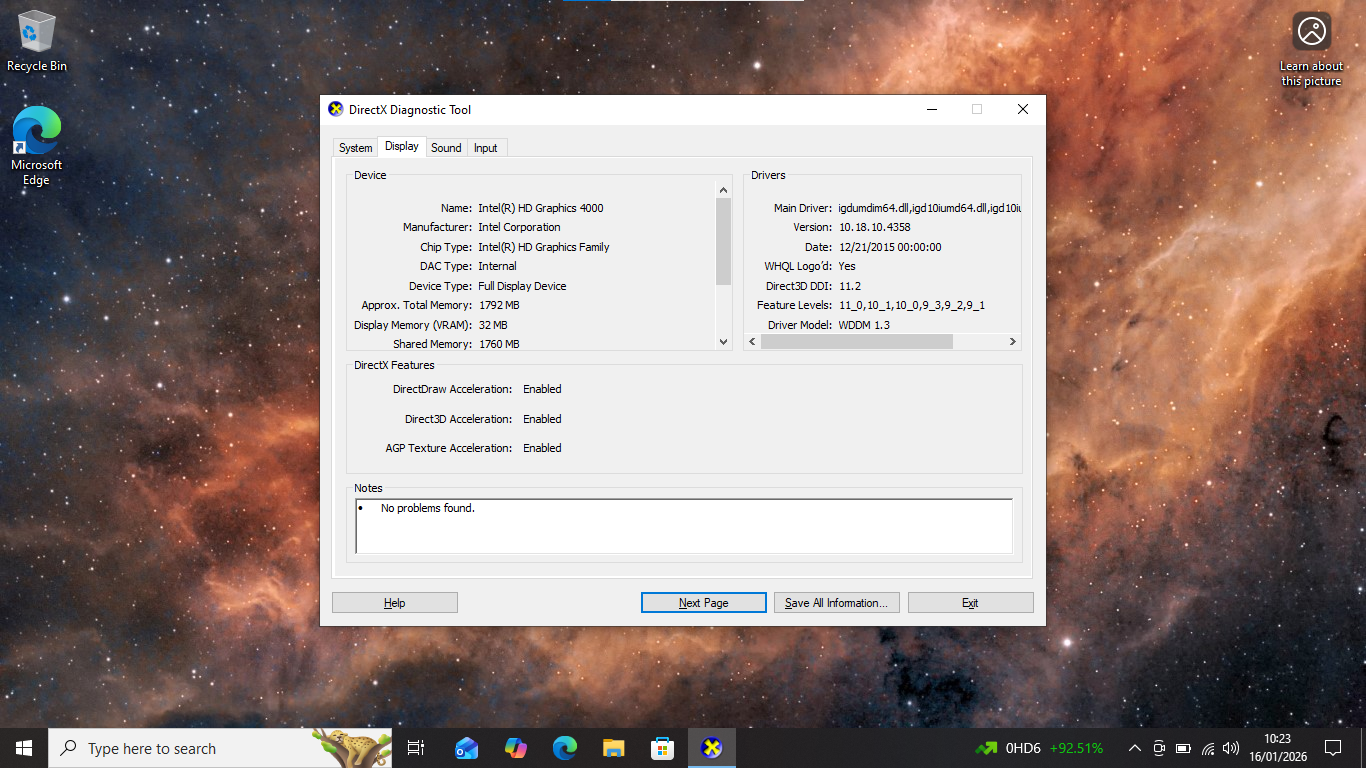The width and height of the screenshot is (1366, 768).
Task: Click the Drivers horizontal scrollbar thumb
Action: pyautogui.click(x=856, y=342)
